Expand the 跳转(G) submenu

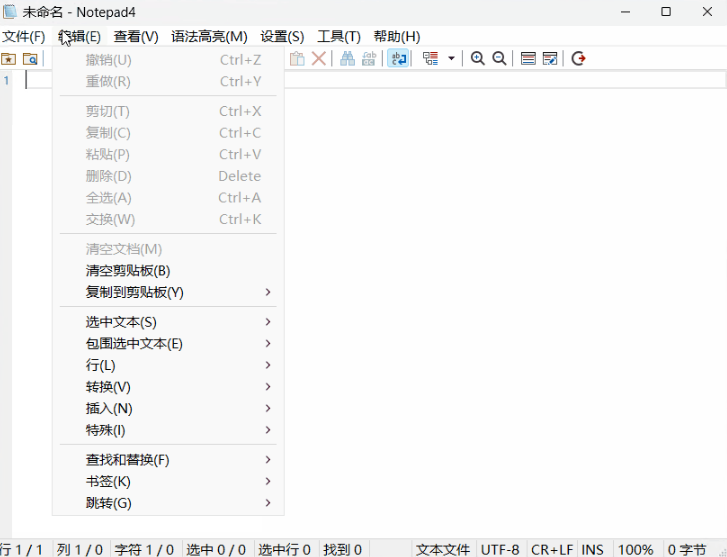(168, 503)
